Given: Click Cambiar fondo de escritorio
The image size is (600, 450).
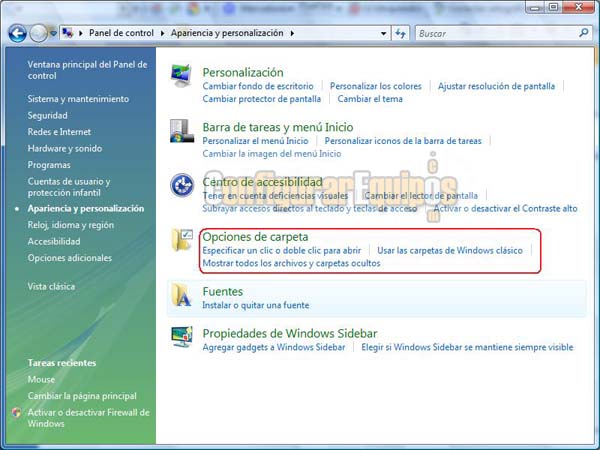Looking at the screenshot, I should tap(258, 86).
